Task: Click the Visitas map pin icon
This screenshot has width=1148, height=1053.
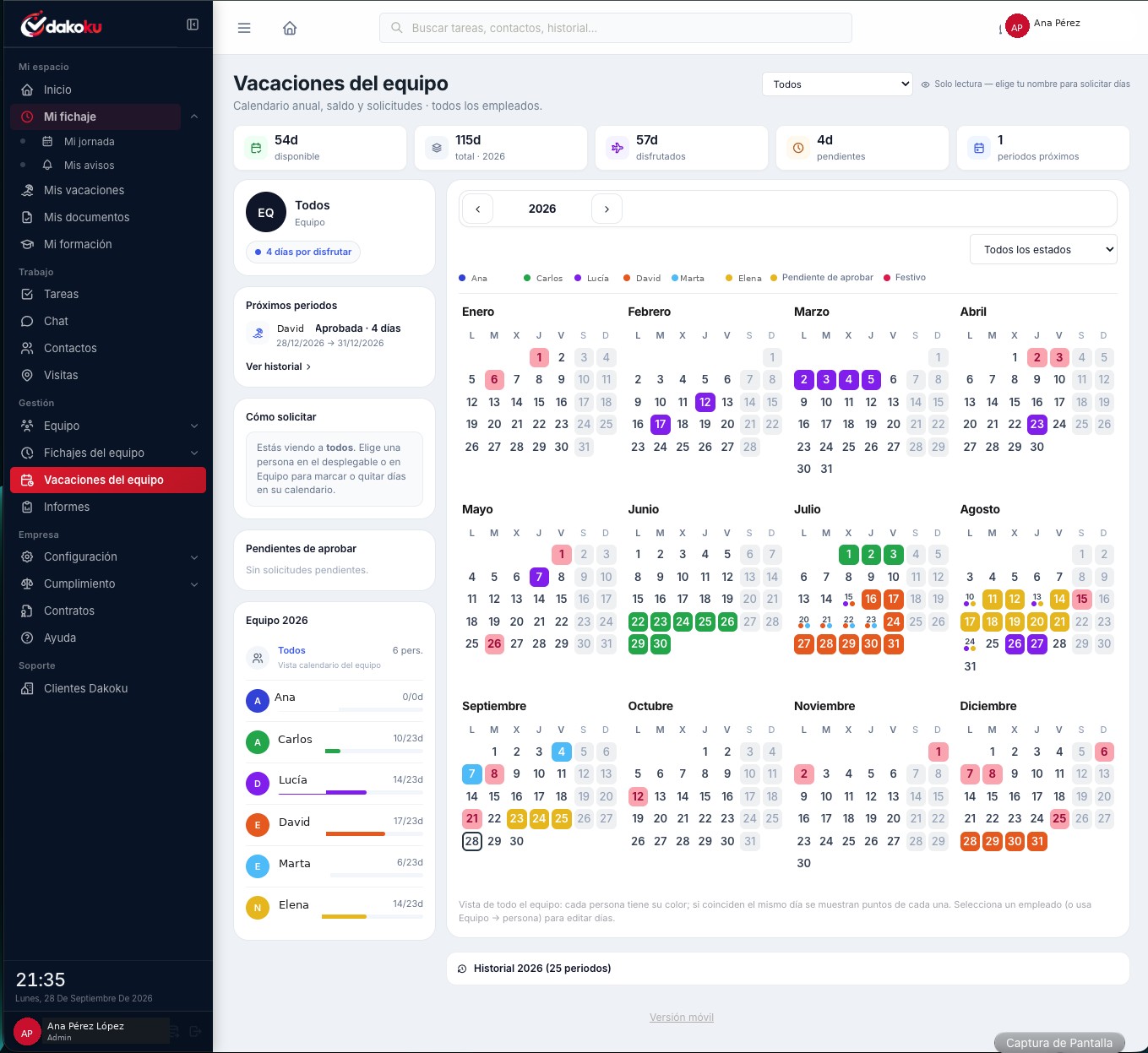Action: [x=27, y=375]
